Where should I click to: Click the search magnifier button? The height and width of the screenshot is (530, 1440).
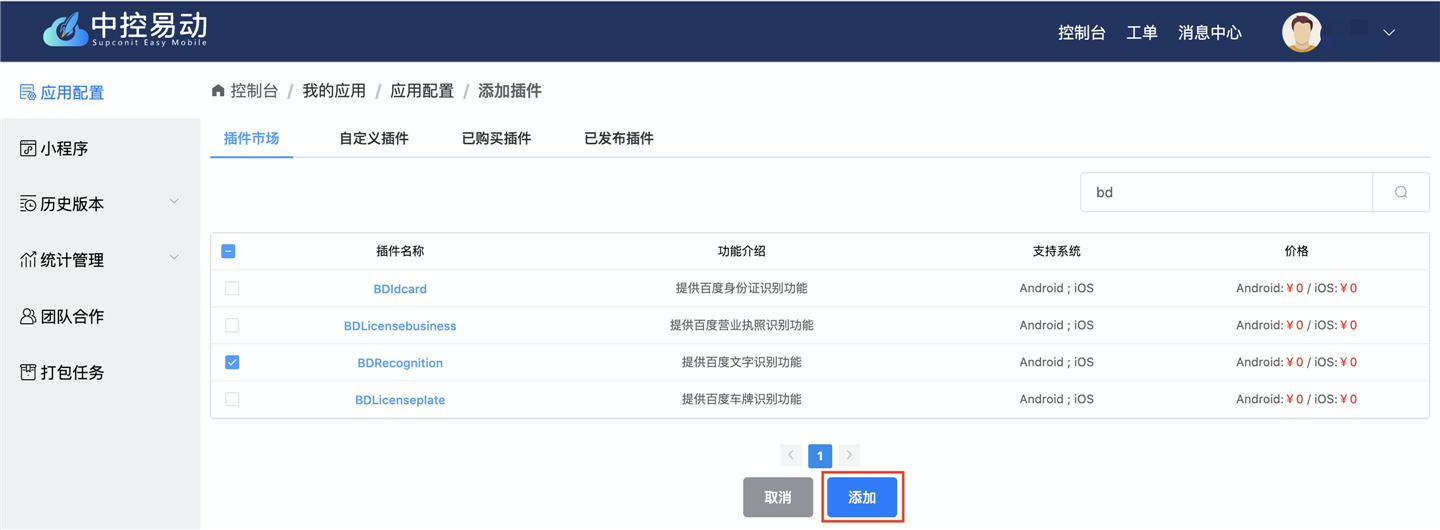pos(1401,192)
